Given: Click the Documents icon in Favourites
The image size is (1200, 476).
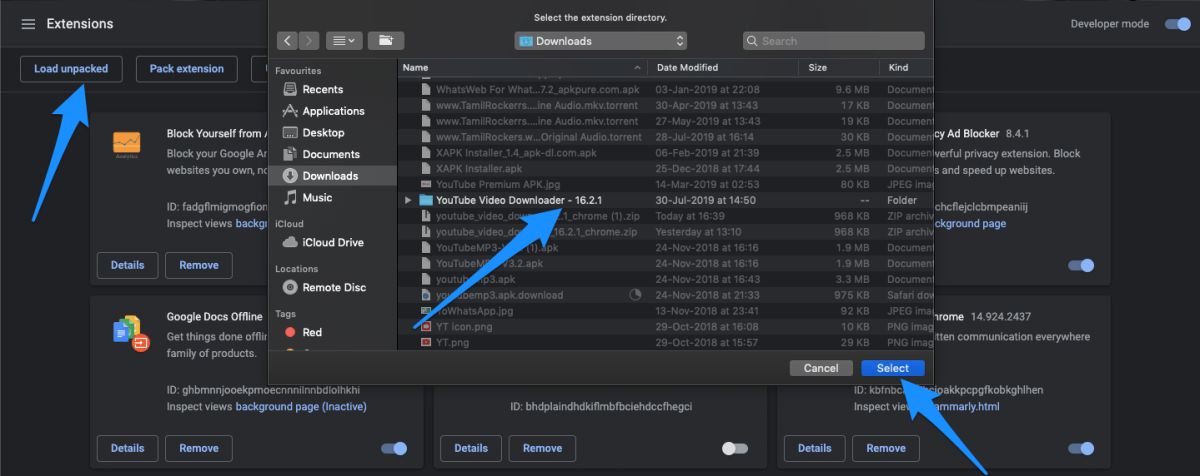Looking at the screenshot, I should click(290, 154).
